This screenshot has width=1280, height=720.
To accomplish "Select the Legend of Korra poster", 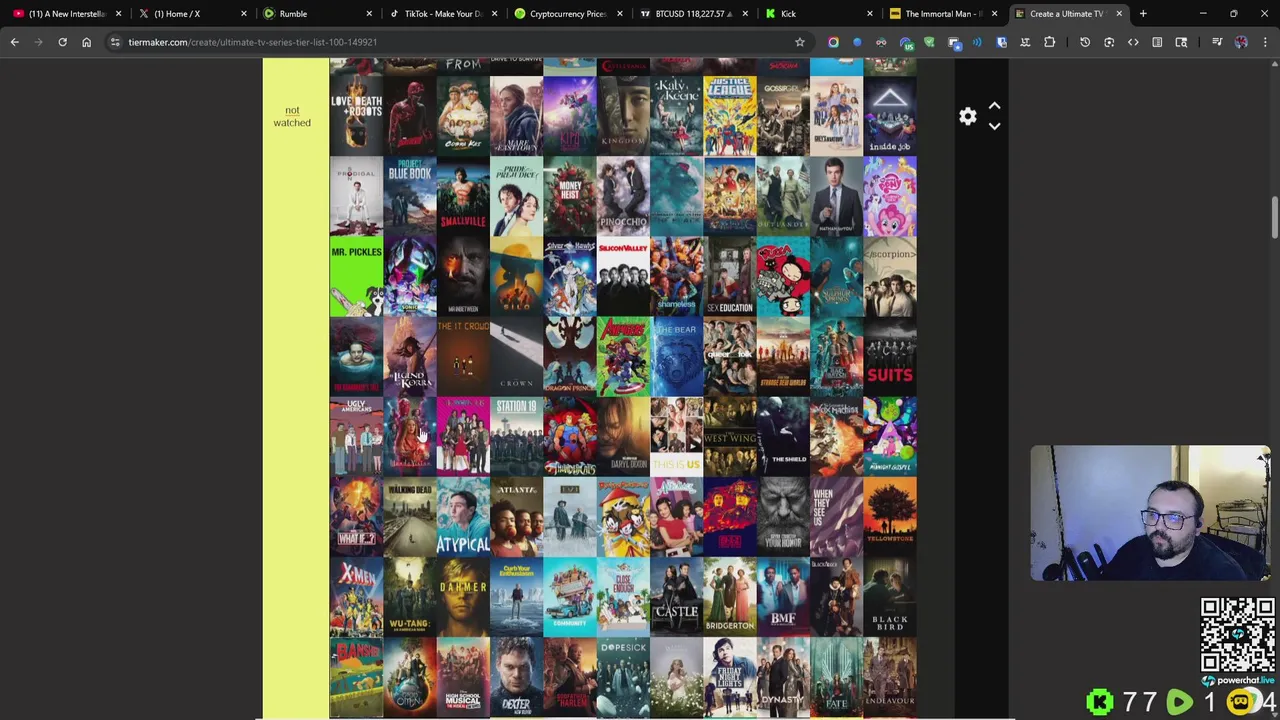I will point(410,356).
